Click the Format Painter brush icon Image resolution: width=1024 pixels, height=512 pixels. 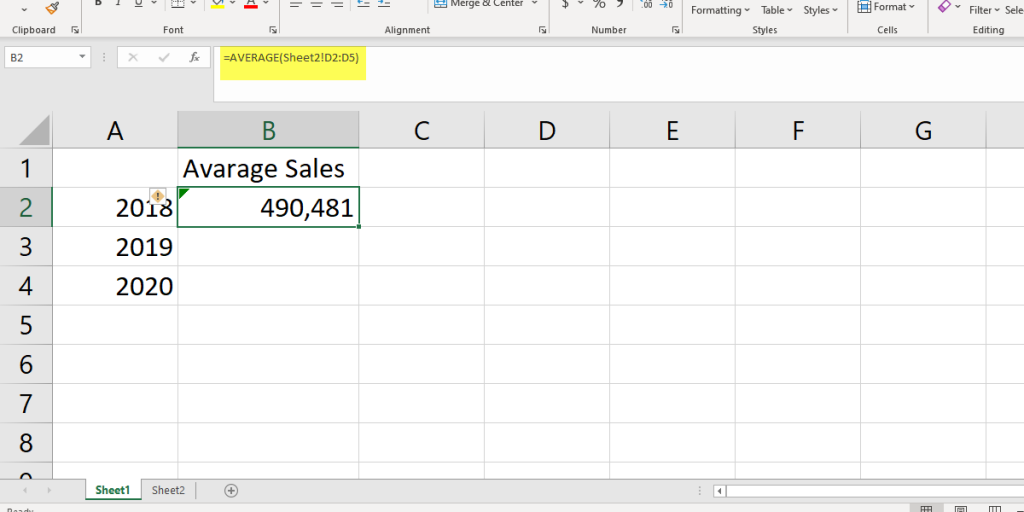tap(52, 7)
